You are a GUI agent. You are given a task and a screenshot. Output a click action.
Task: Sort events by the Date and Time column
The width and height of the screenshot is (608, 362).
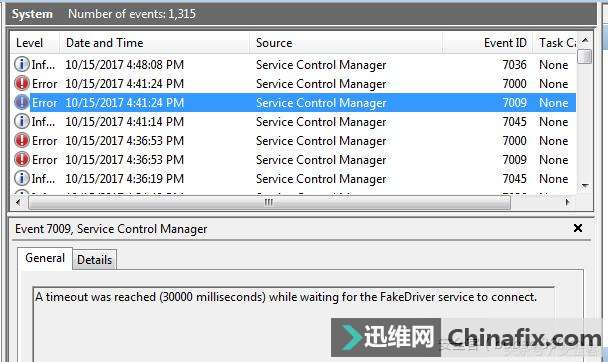click(154, 43)
